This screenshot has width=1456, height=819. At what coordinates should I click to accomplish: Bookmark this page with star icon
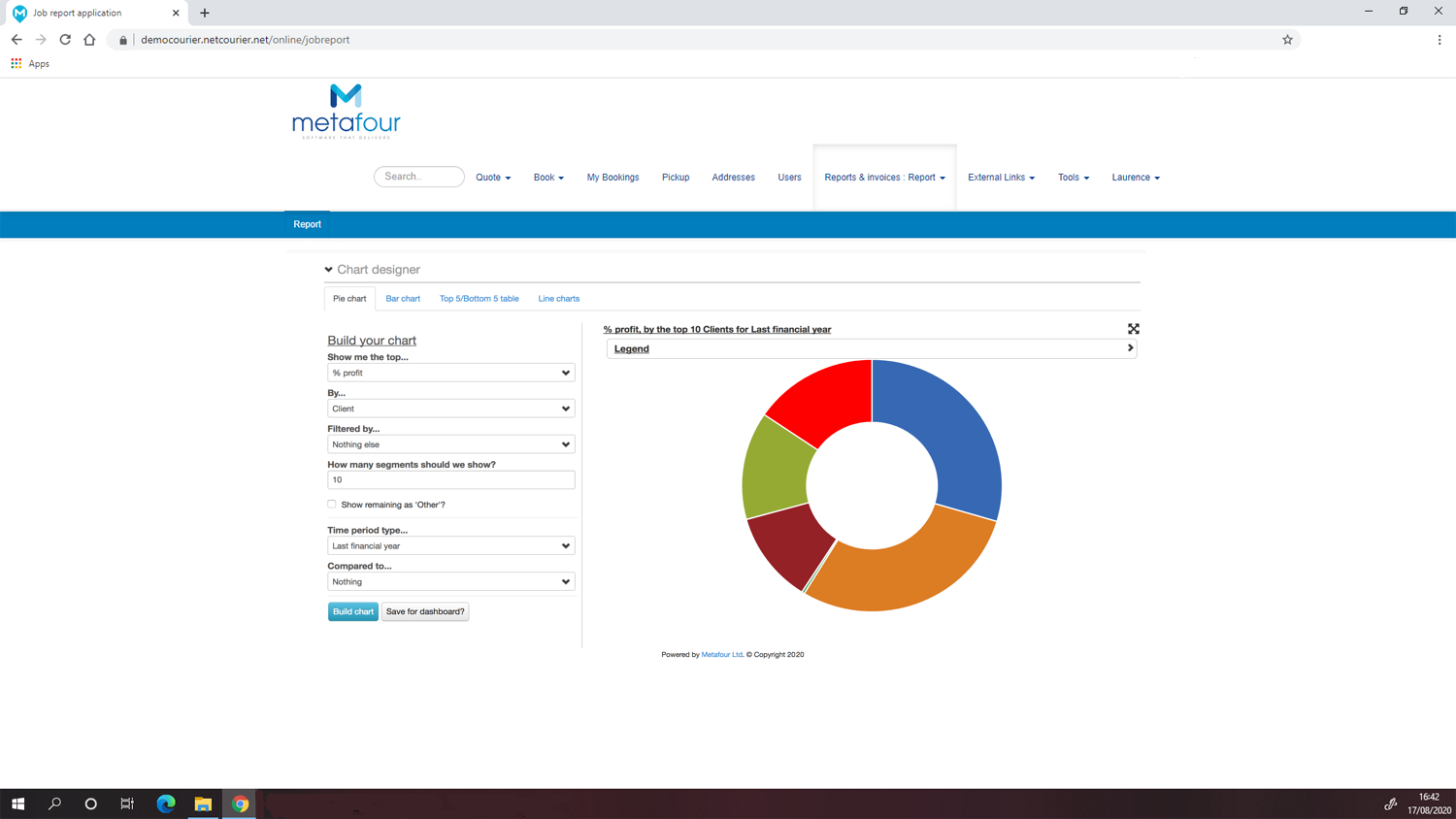coord(1287,40)
